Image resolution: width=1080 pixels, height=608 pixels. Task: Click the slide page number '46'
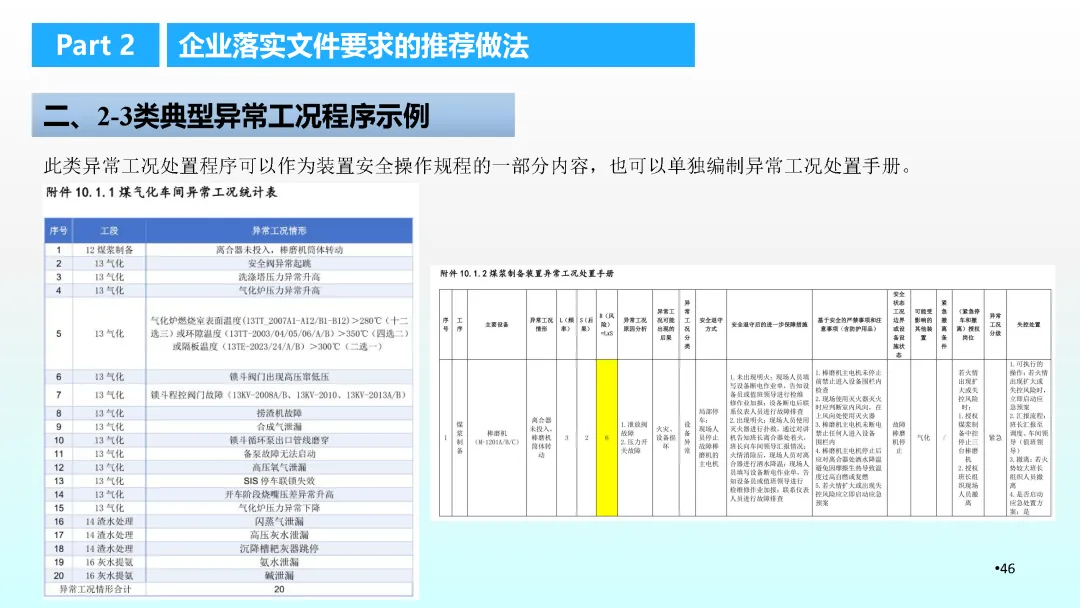[x=1006, y=569]
